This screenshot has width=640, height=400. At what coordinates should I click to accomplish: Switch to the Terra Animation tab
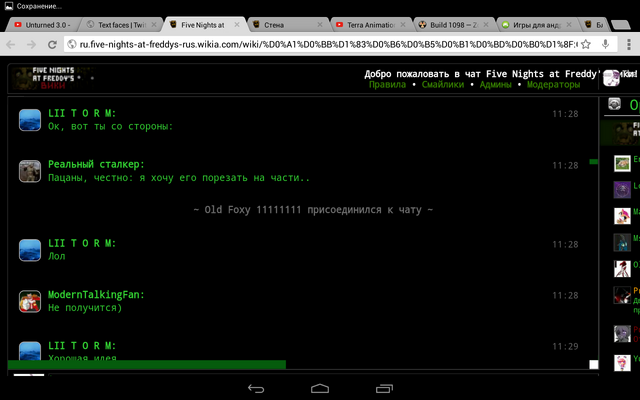369,25
